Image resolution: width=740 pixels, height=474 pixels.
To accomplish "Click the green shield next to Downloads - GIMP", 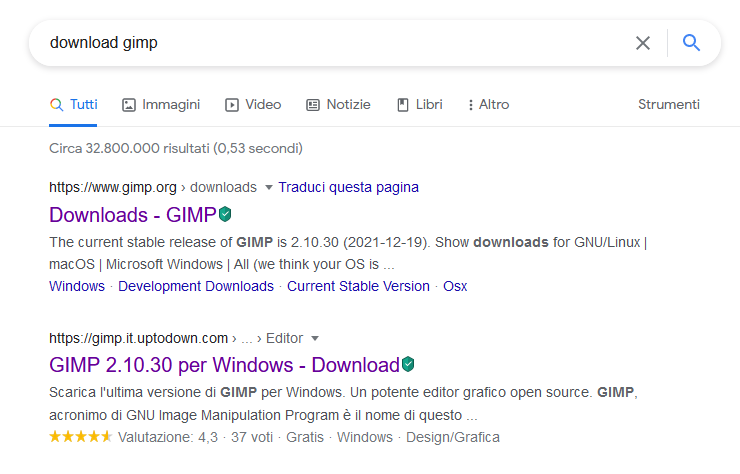I will point(225,214).
